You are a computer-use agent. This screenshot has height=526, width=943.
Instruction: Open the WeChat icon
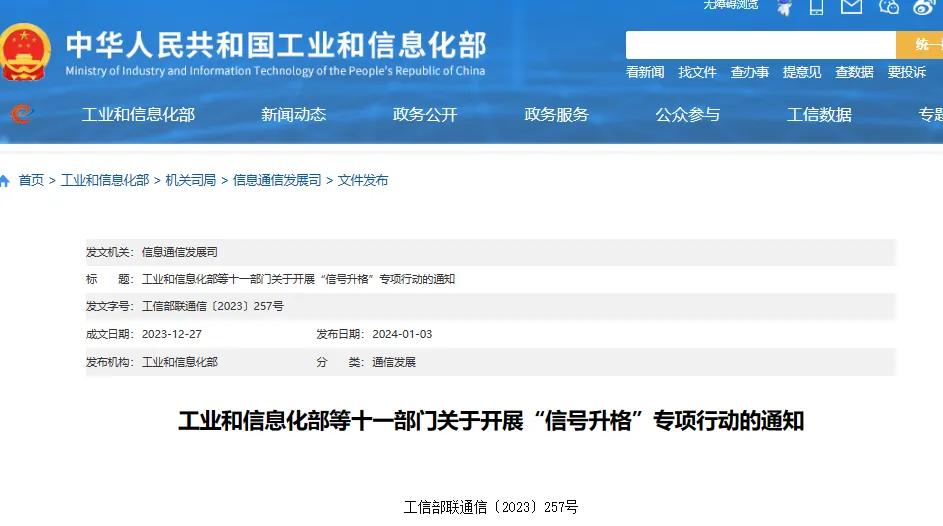[888, 7]
